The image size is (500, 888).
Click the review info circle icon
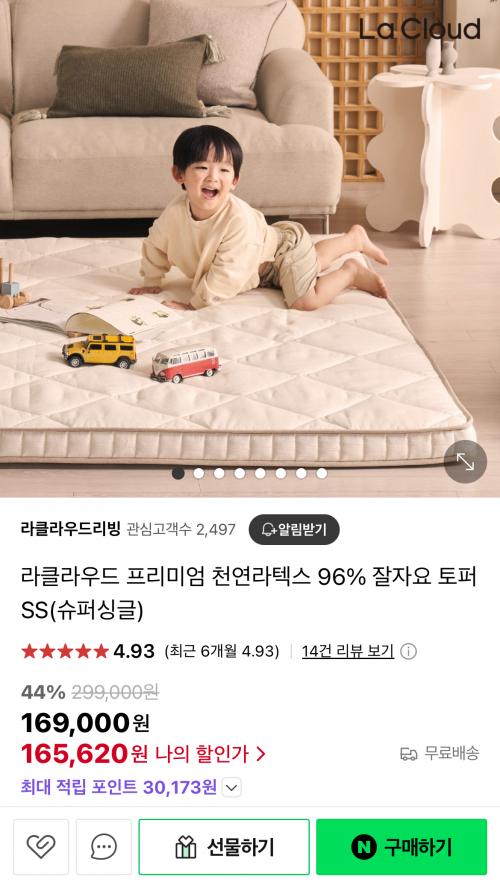pyautogui.click(x=408, y=651)
